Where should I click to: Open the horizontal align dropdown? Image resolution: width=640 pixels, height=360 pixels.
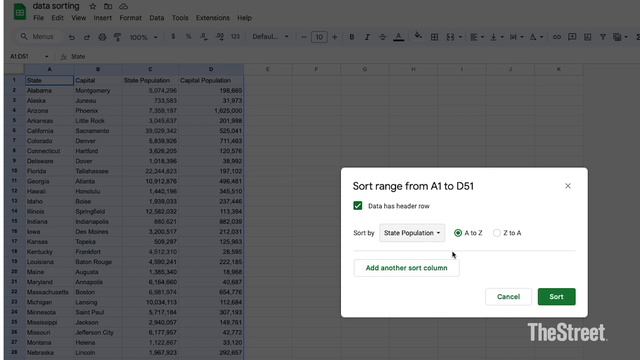tap(477, 37)
